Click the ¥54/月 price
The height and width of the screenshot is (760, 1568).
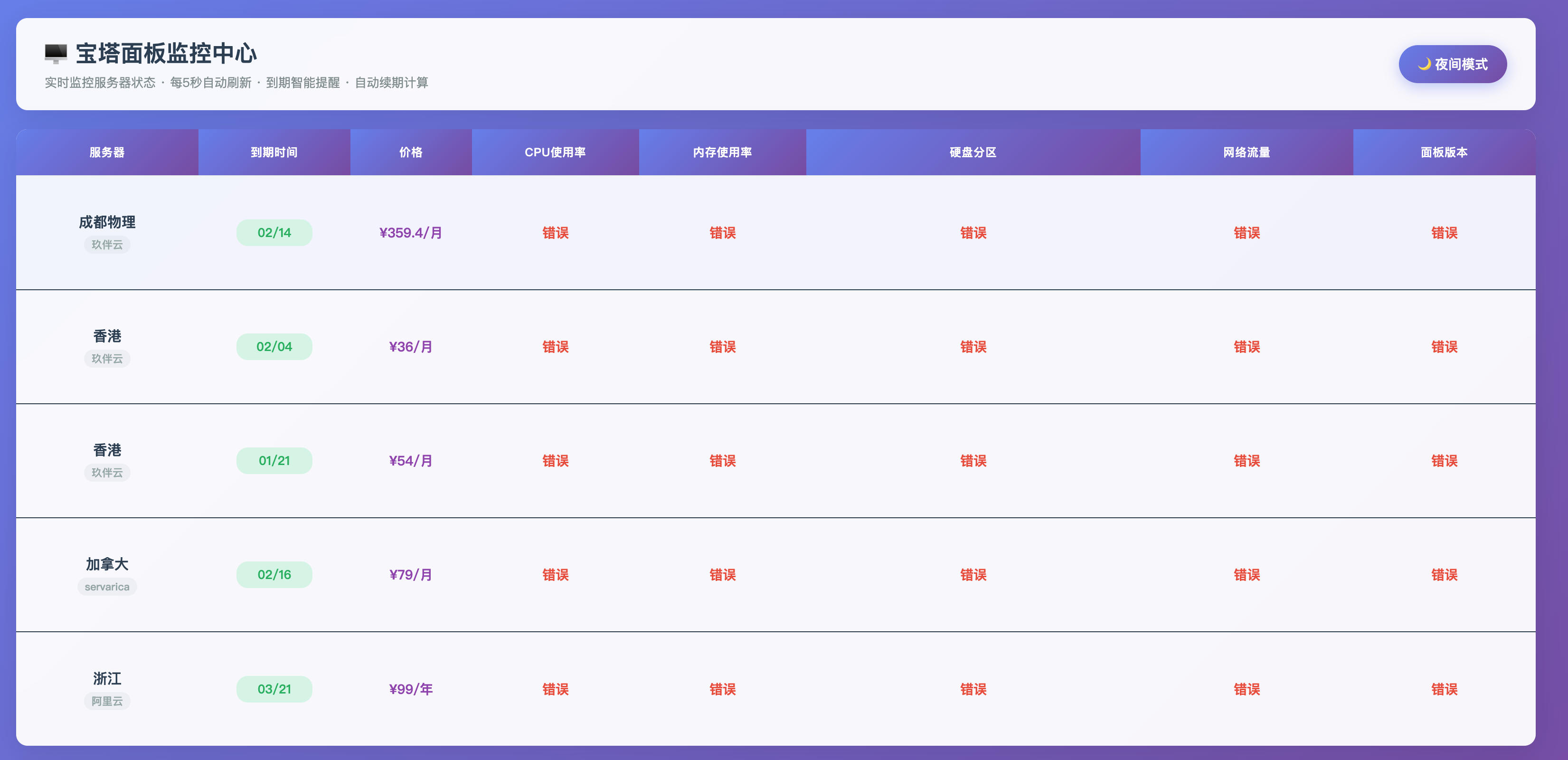[411, 460]
